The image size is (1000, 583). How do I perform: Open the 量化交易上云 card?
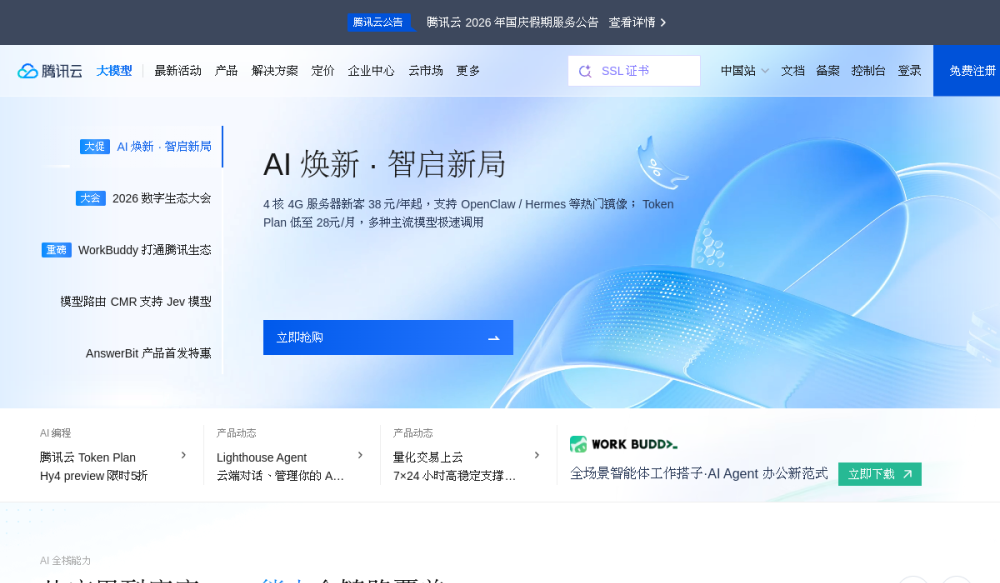click(466, 455)
